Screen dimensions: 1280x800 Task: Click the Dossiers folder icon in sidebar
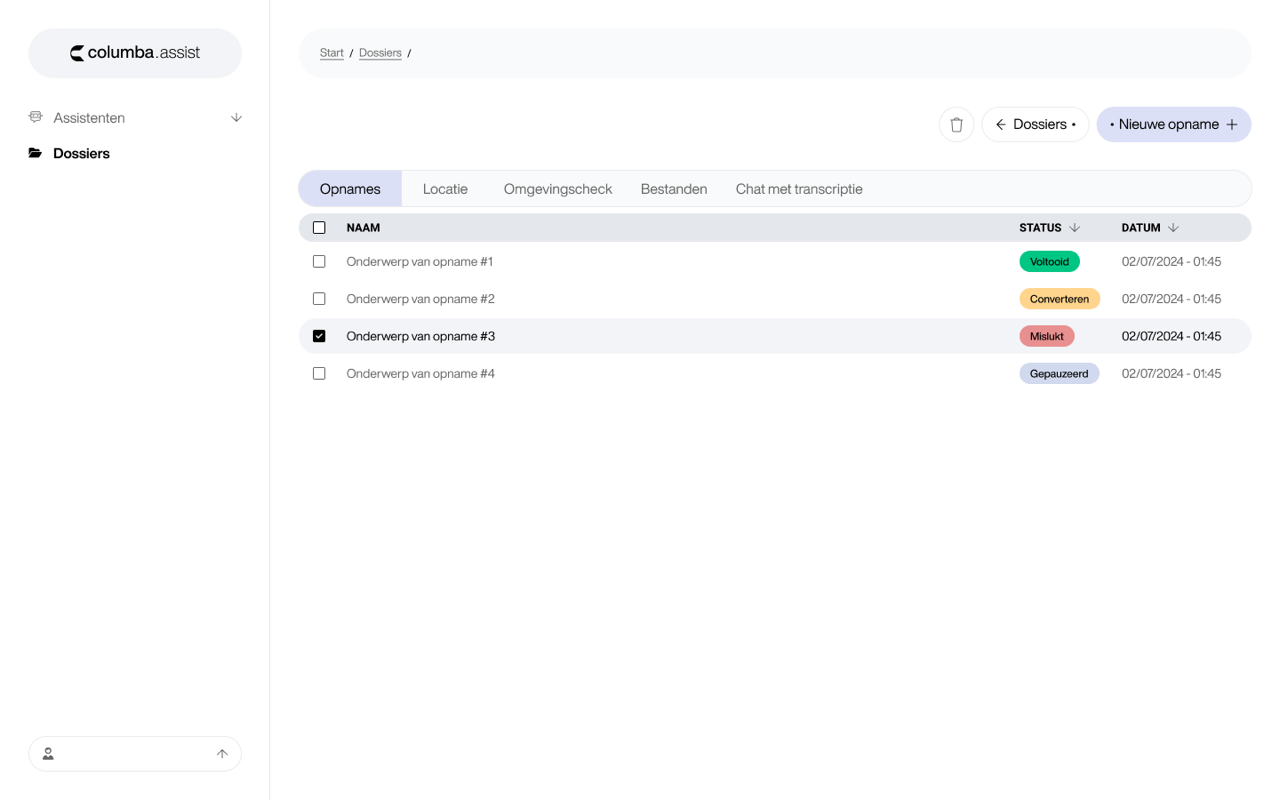(x=36, y=153)
